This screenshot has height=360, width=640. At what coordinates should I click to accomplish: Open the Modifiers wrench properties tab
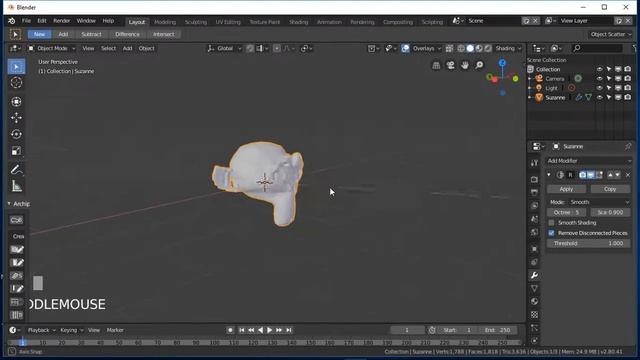point(534,276)
